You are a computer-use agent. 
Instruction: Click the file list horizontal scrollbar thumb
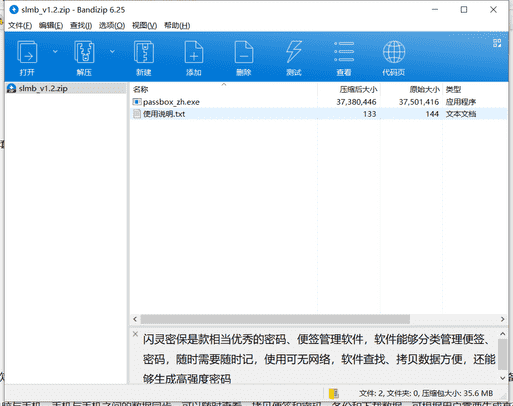click(275, 319)
